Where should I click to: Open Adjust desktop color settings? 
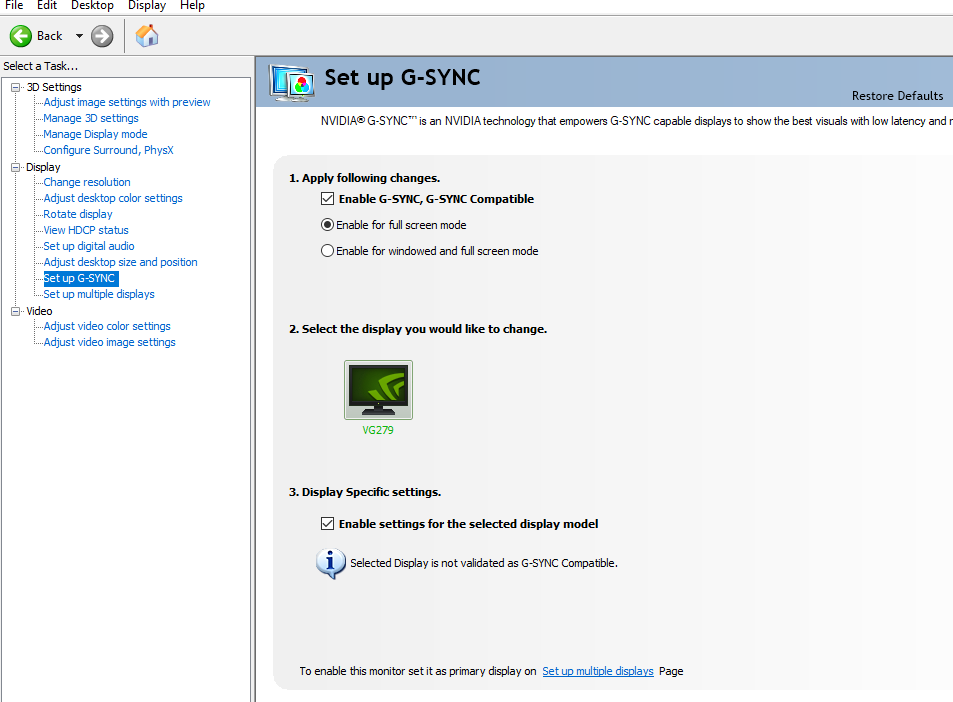coord(112,198)
